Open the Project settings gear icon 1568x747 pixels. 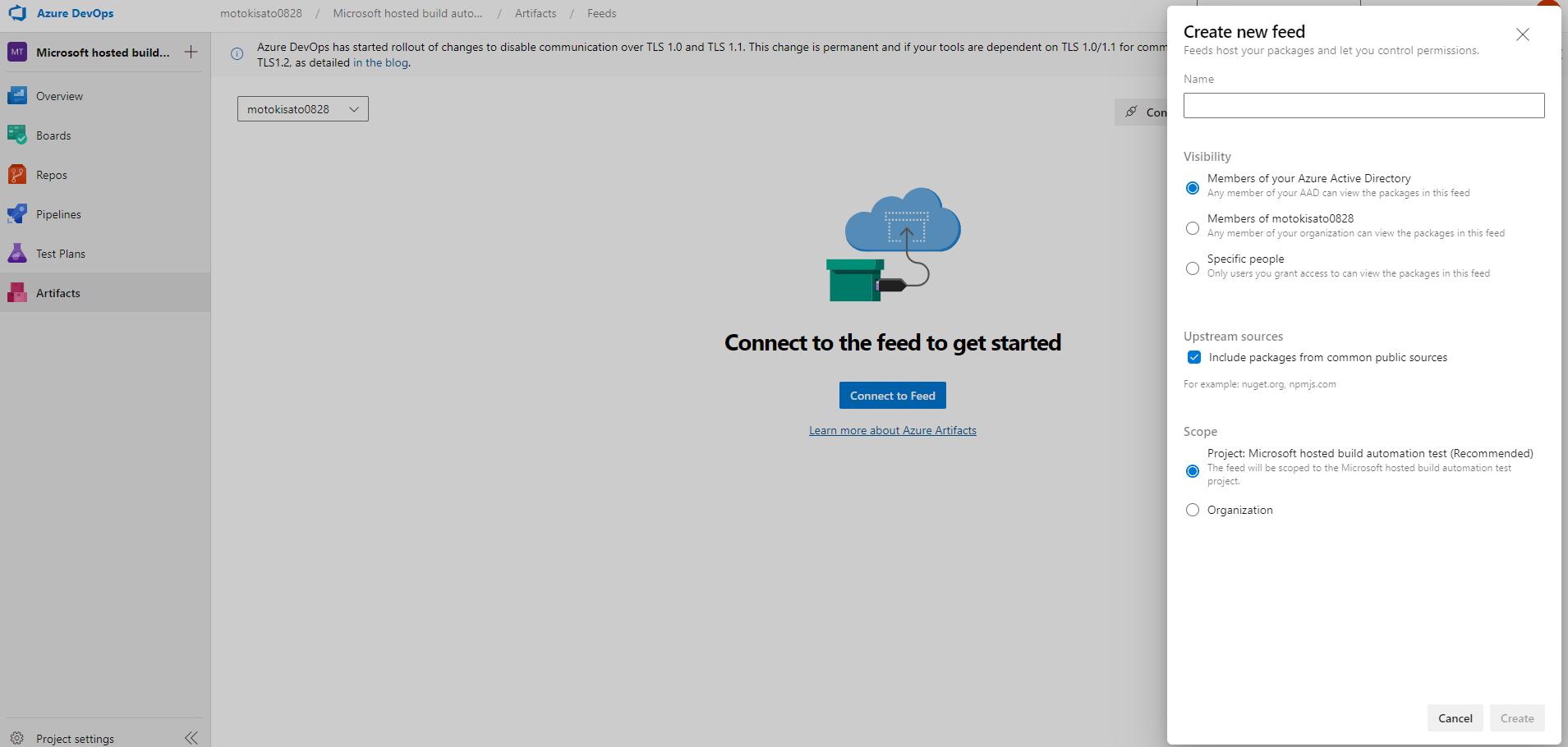[17, 738]
